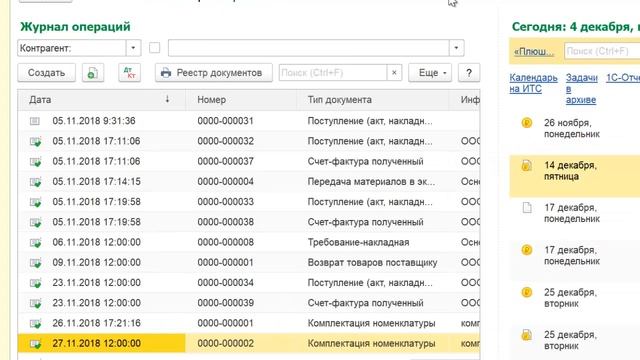Open the «Плюш... organization link

(x=534, y=51)
